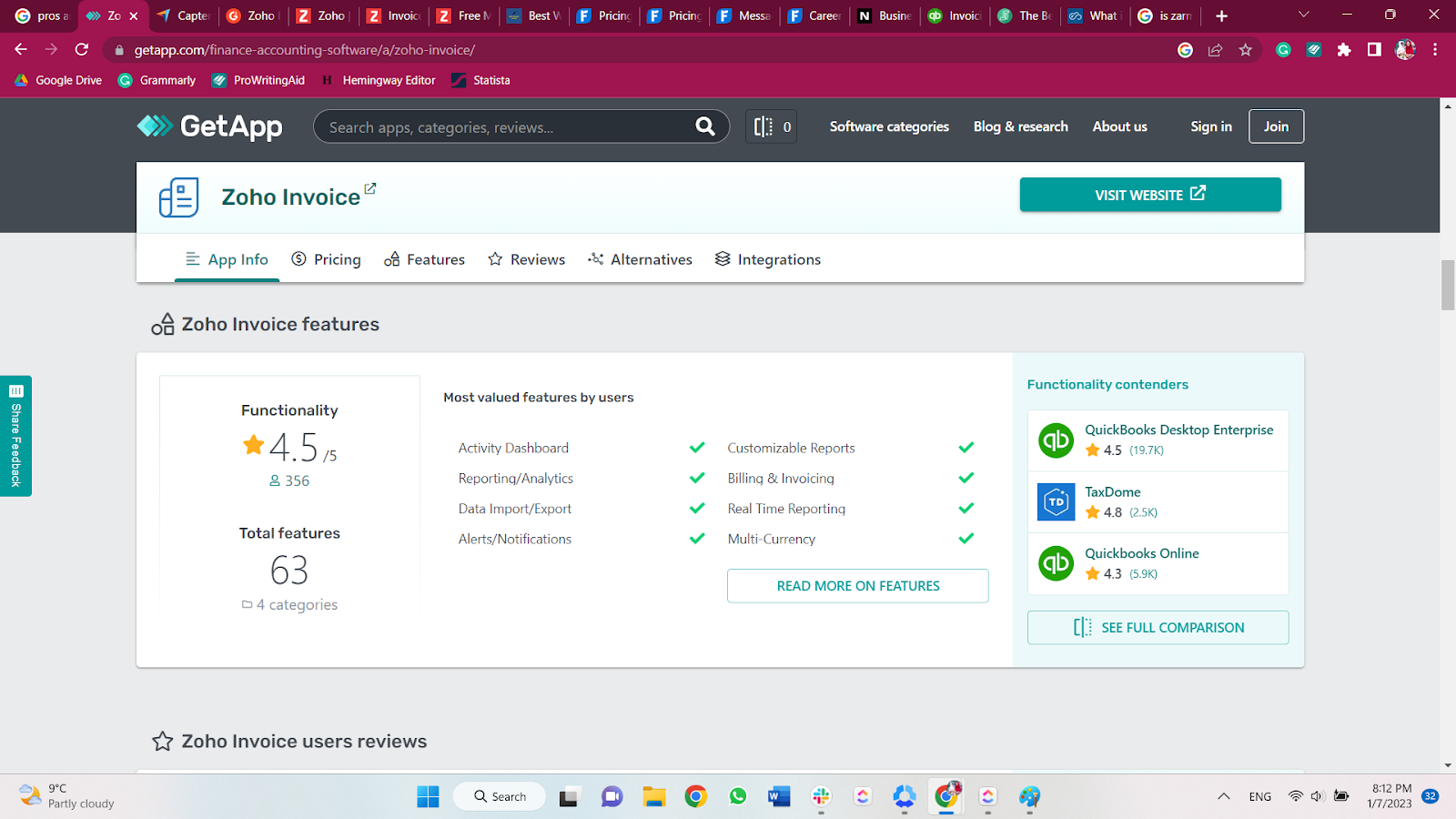Click the GetApp logo
This screenshot has width=1456, height=819.
(x=210, y=126)
